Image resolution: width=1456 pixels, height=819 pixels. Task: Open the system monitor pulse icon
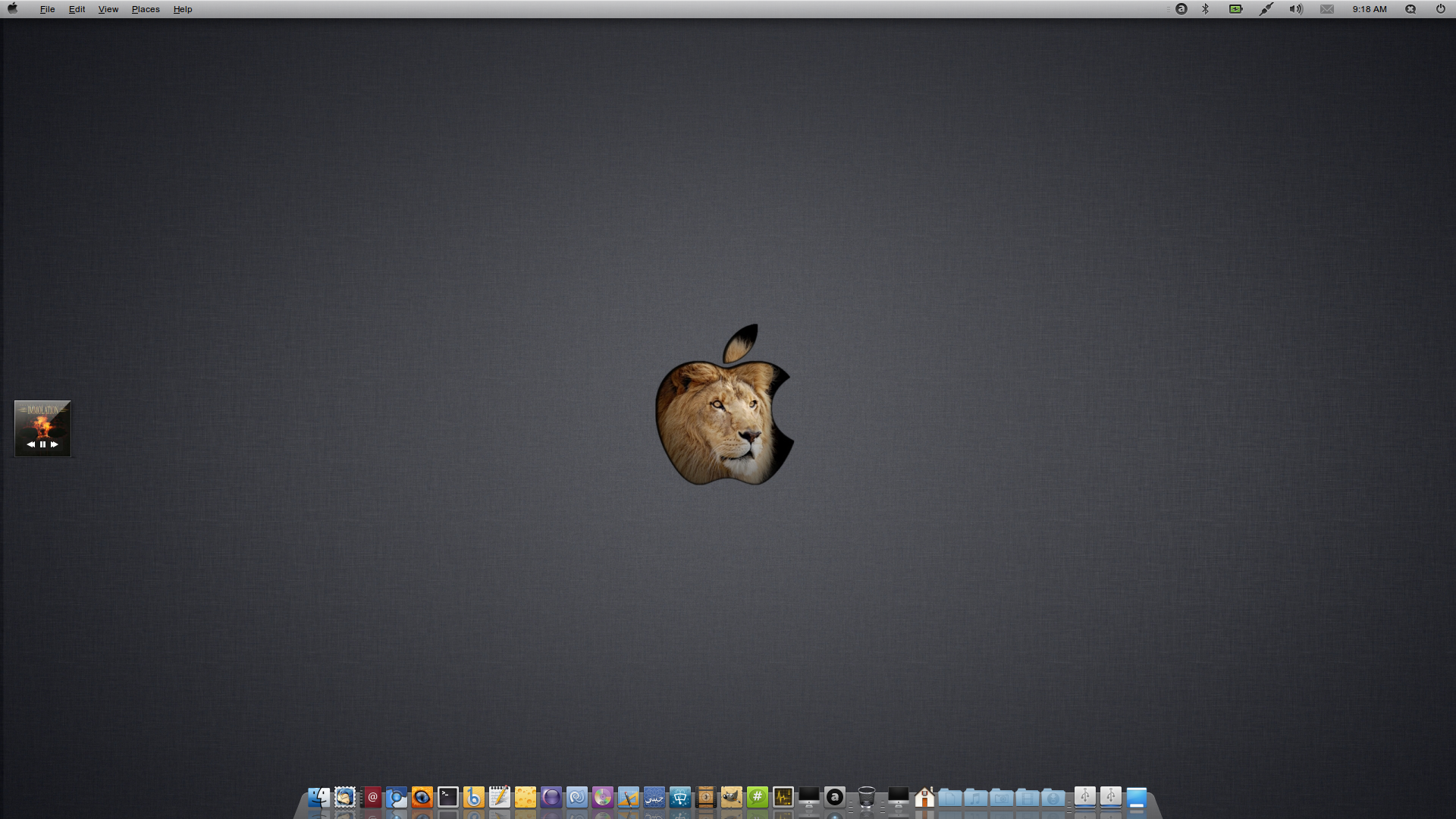(783, 798)
